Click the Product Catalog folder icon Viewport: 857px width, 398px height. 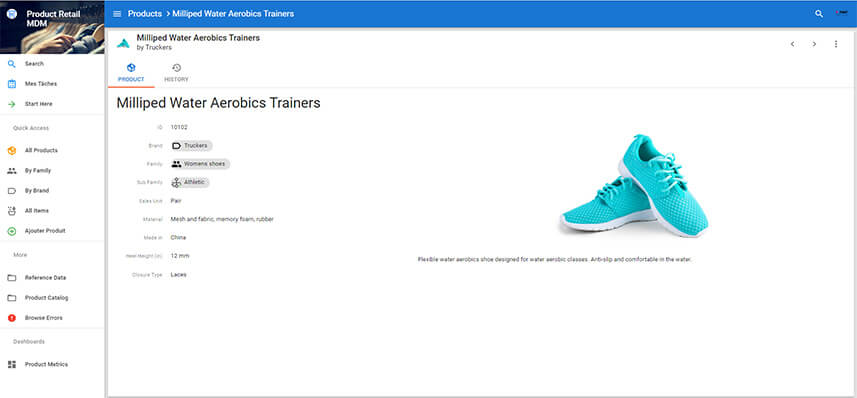pyautogui.click(x=11, y=298)
